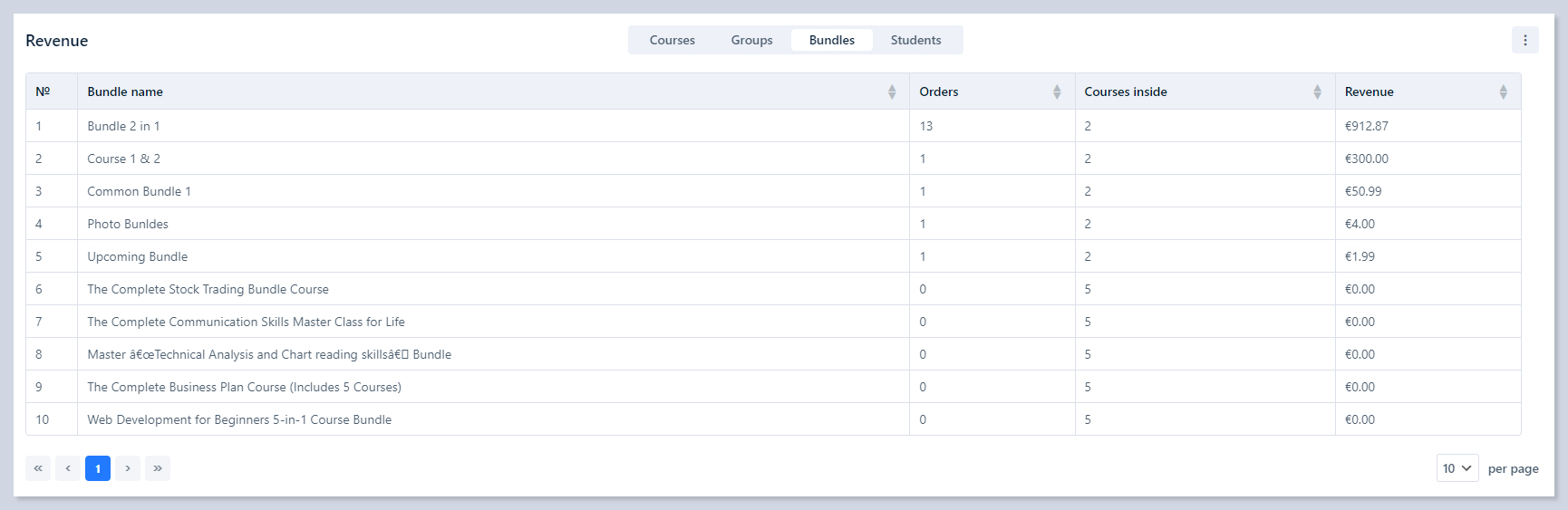The image size is (1568, 510).
Task: Select the Bundles tab
Action: pos(831,40)
